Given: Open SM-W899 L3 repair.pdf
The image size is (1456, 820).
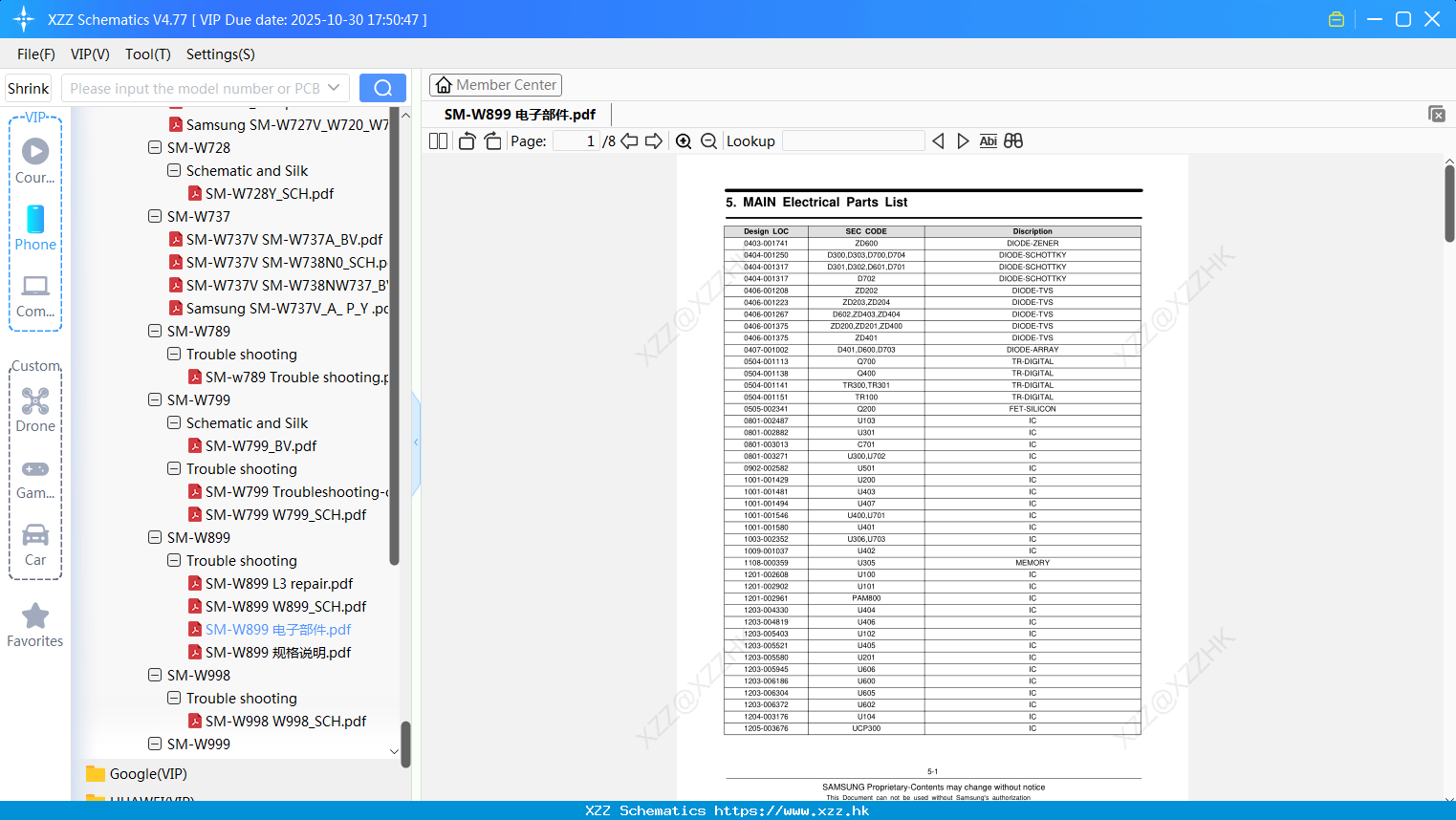Looking at the screenshot, I should [279, 583].
